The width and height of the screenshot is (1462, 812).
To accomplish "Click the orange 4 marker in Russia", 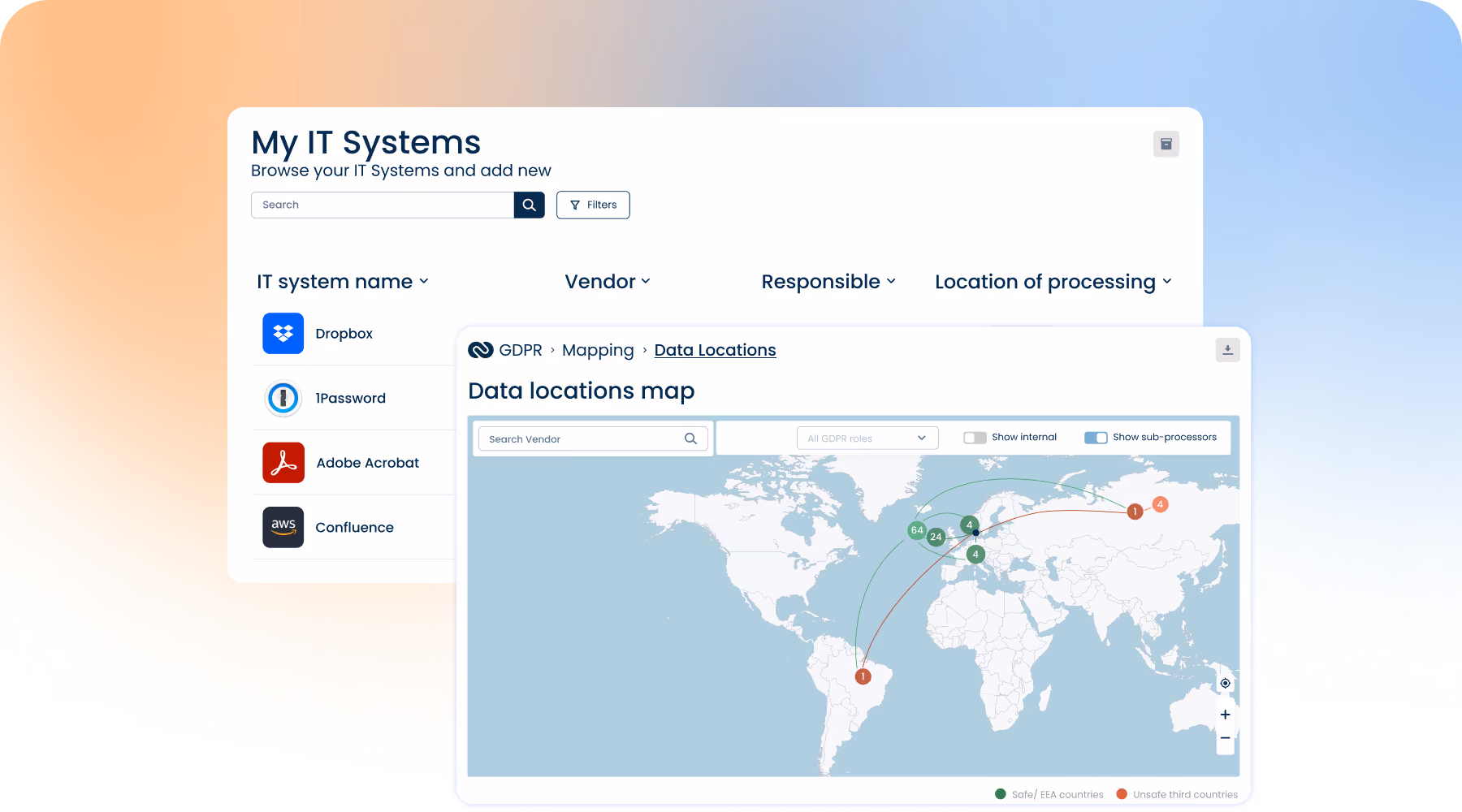I will coord(1161,504).
